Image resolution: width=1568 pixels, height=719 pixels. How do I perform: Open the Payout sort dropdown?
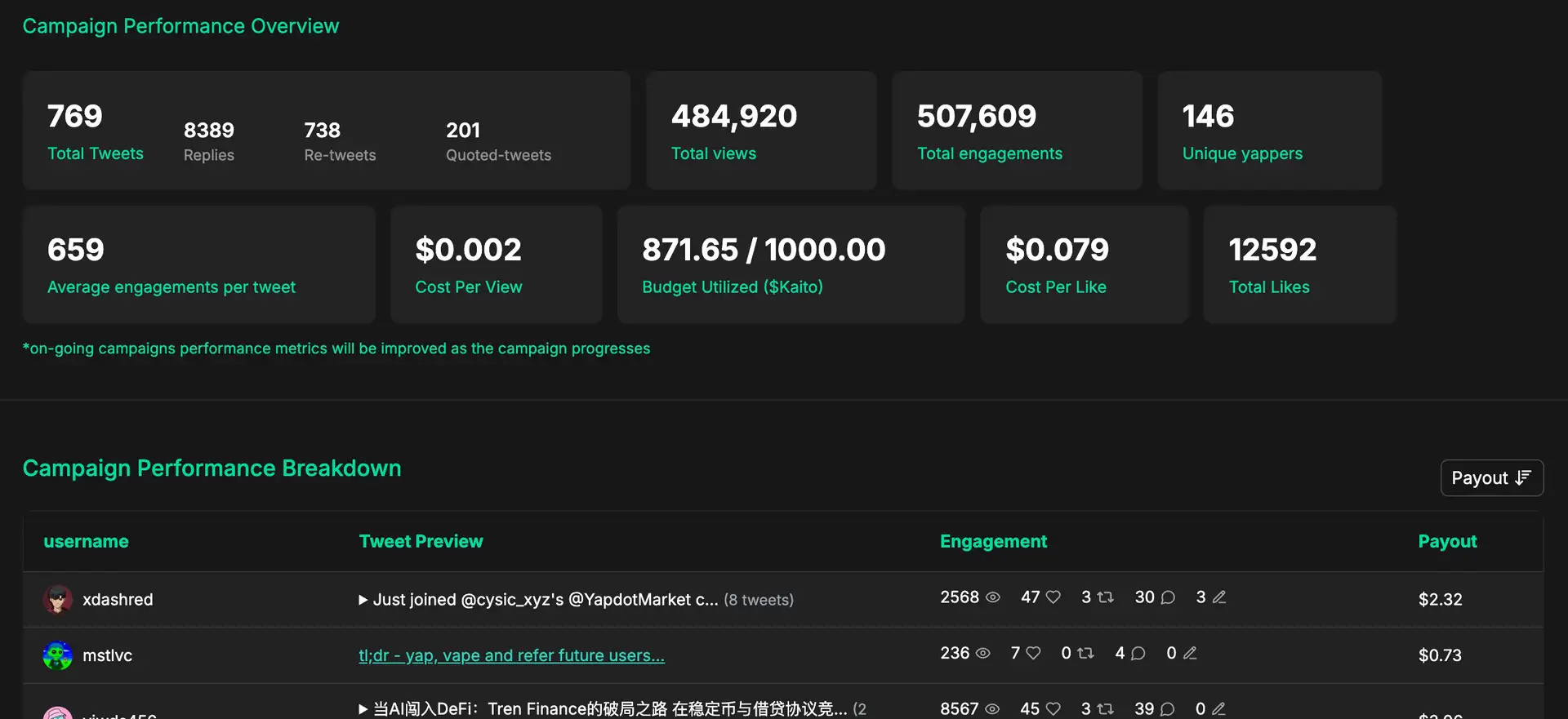tap(1491, 478)
